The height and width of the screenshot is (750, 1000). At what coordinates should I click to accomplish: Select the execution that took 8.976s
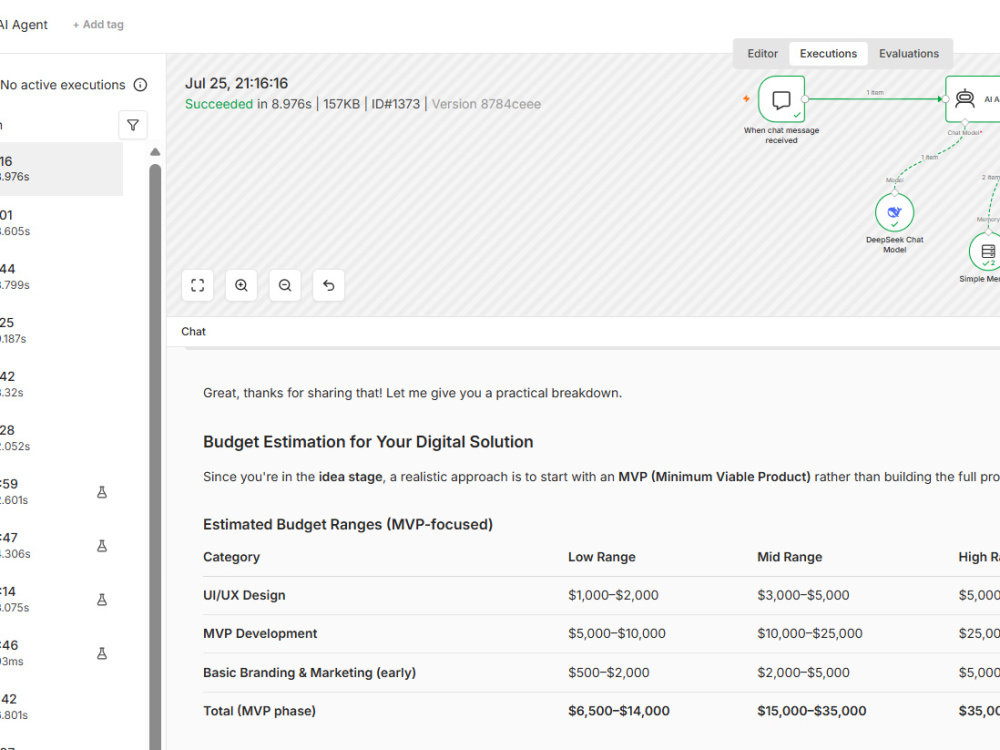click(x=61, y=169)
